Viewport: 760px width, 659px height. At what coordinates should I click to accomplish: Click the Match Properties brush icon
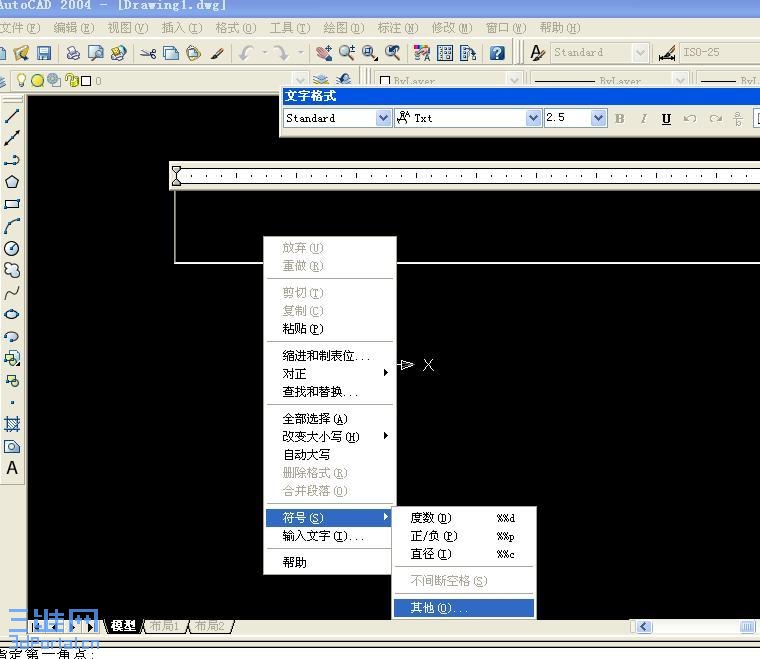[x=217, y=53]
